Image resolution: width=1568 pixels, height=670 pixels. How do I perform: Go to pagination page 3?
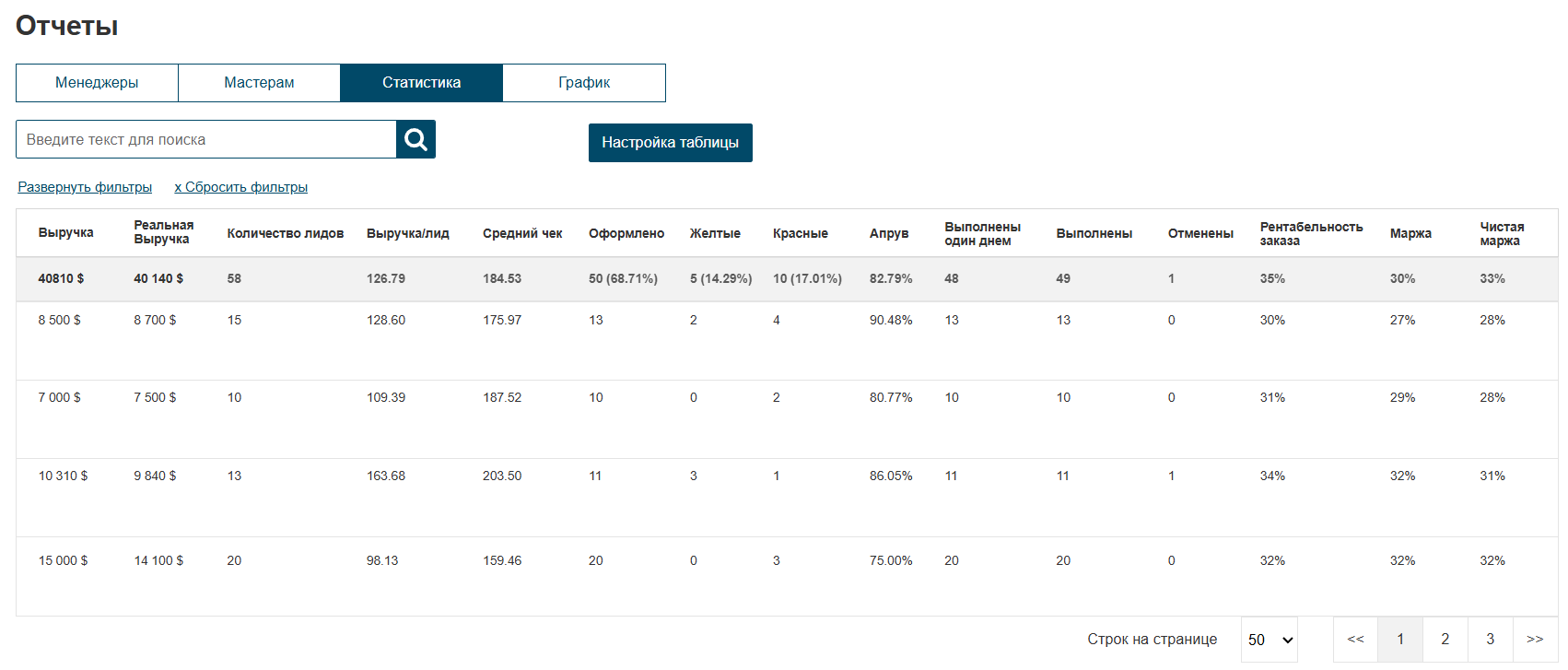(x=1491, y=640)
